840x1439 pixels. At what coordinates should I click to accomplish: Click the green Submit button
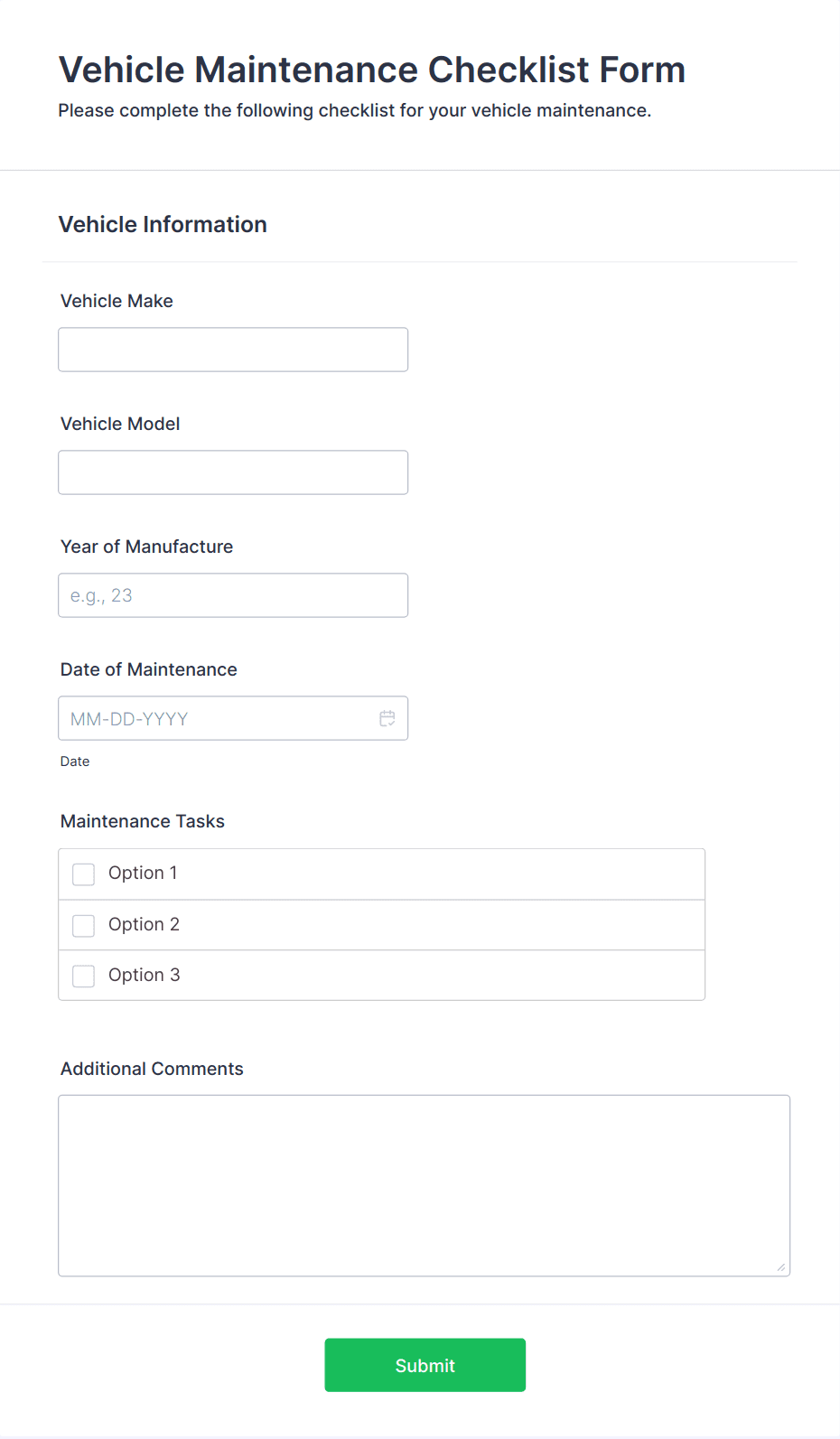[x=425, y=1365]
